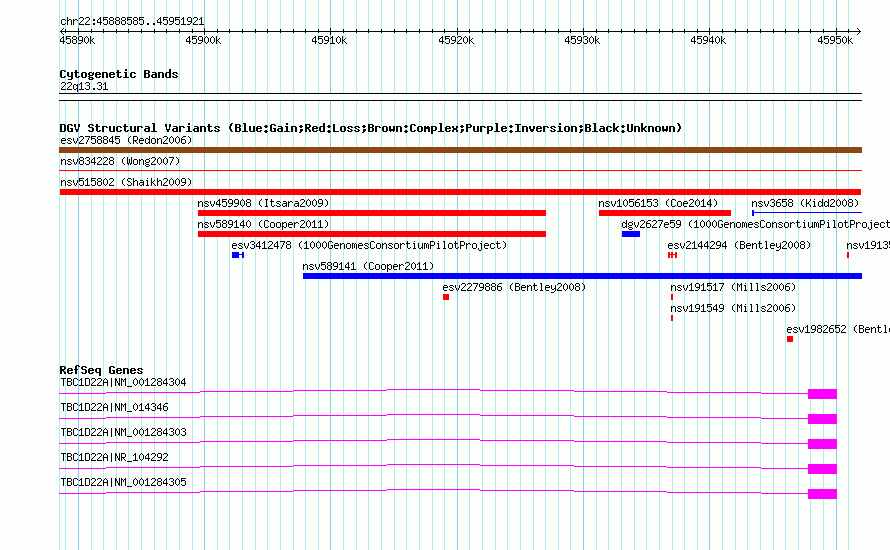Select the dgv2627e59 variant label
This screenshot has width=890, height=550.
pos(755,224)
